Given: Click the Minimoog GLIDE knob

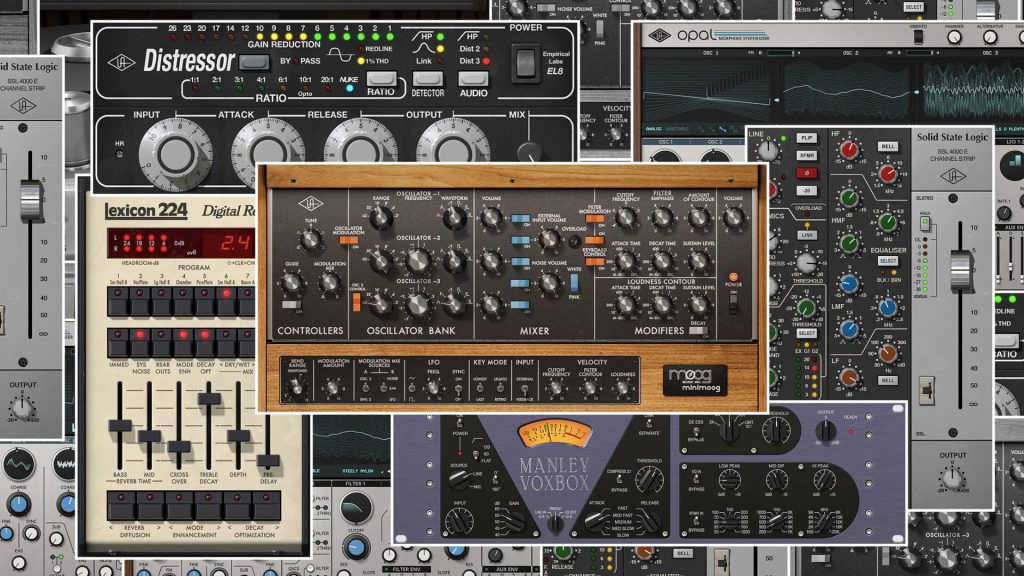Looking at the screenshot, I should pos(291,283).
